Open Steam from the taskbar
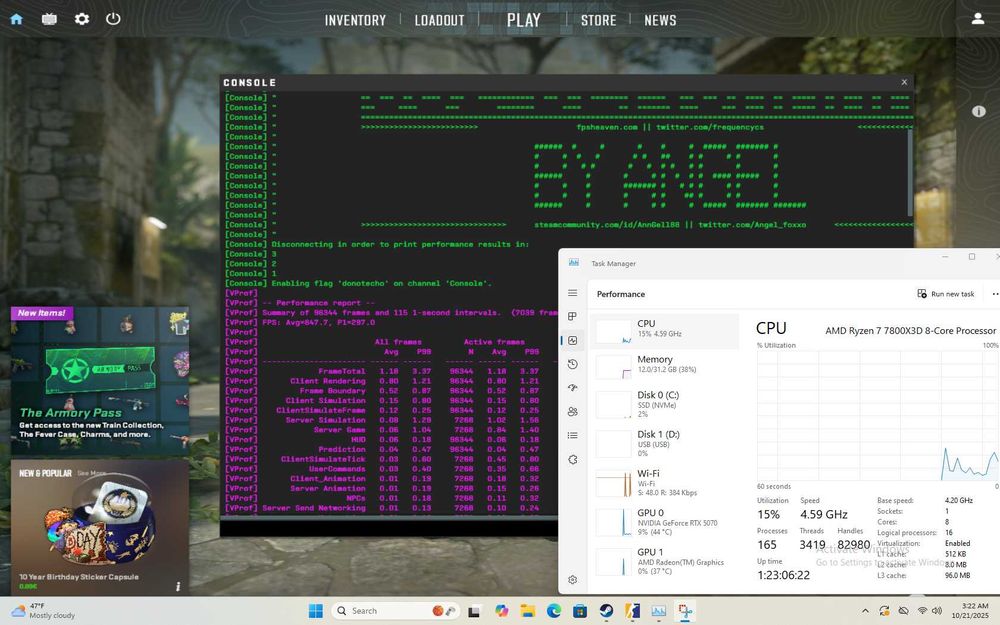The height and width of the screenshot is (625, 1000). click(606, 611)
